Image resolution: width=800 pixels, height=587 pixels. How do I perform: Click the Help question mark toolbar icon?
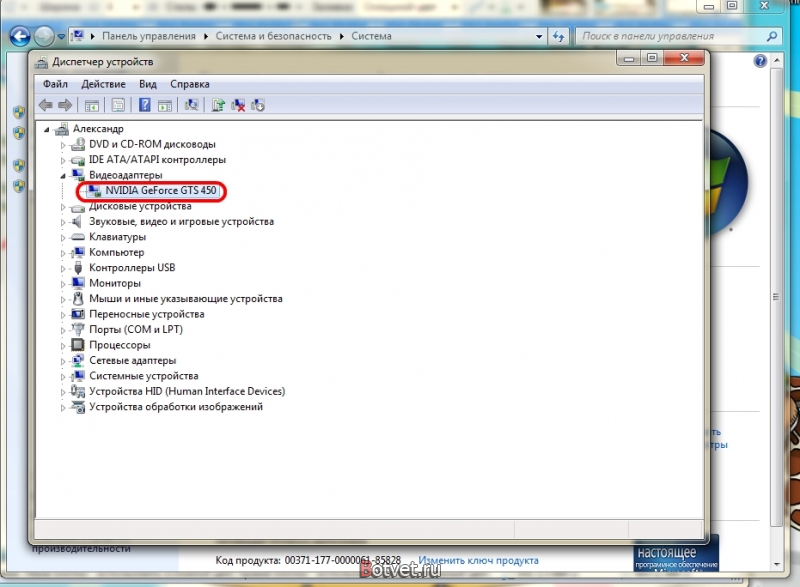(x=145, y=105)
